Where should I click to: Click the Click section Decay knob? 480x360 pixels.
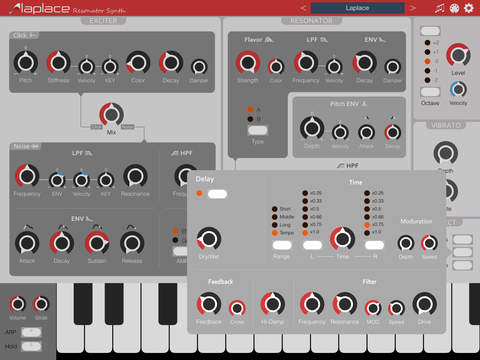171,63
